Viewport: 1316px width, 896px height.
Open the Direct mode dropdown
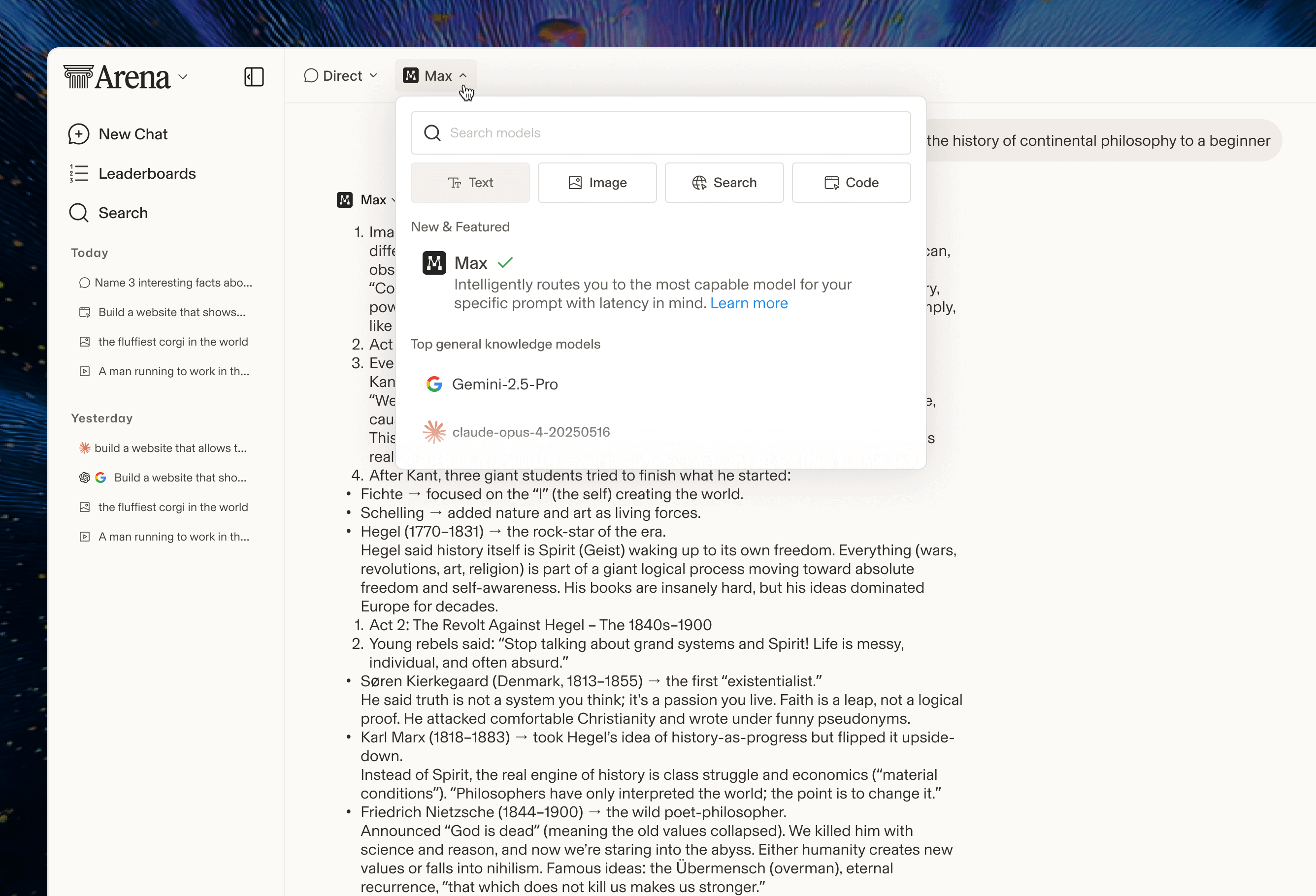340,76
